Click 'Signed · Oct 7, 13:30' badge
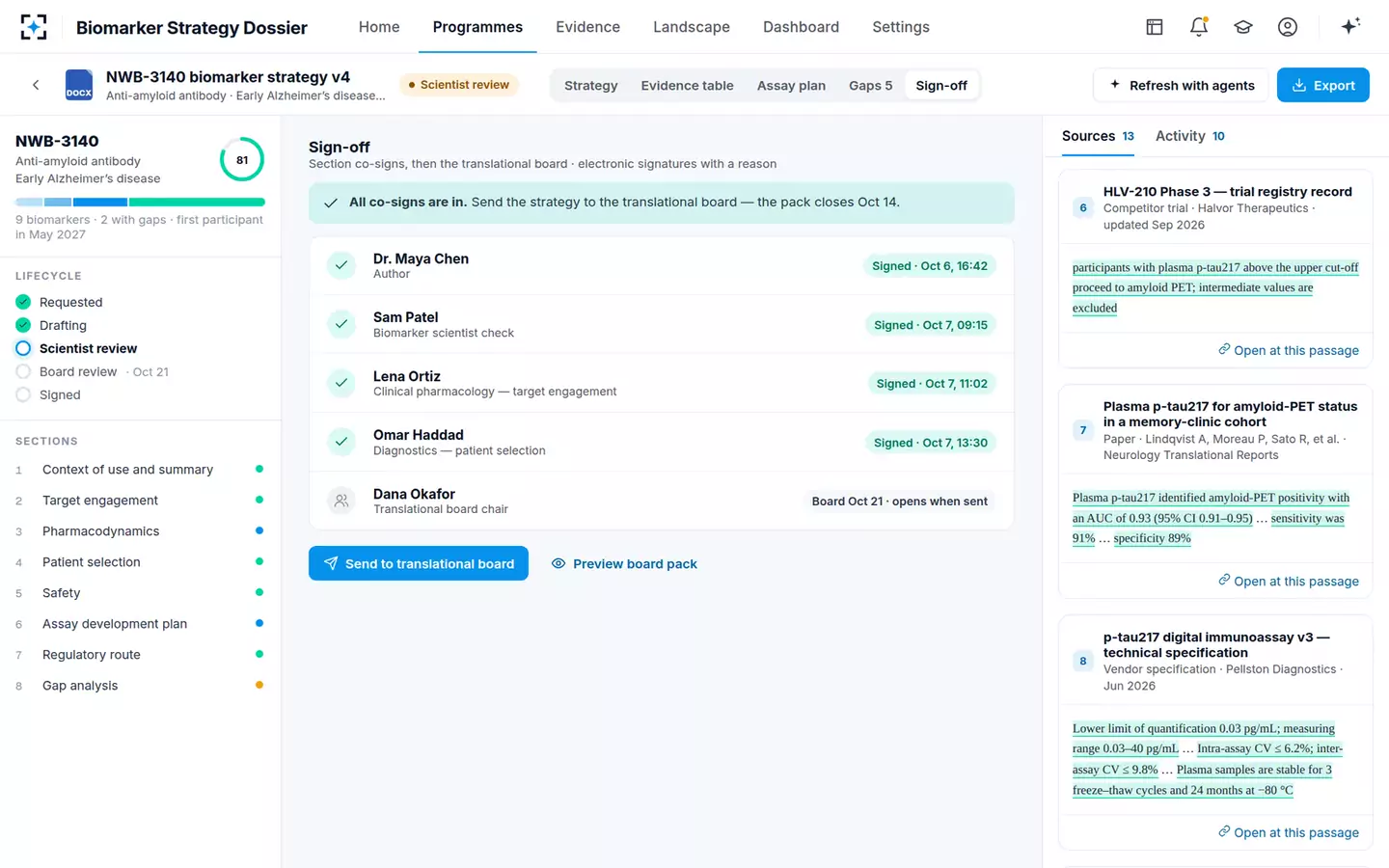 point(931,443)
